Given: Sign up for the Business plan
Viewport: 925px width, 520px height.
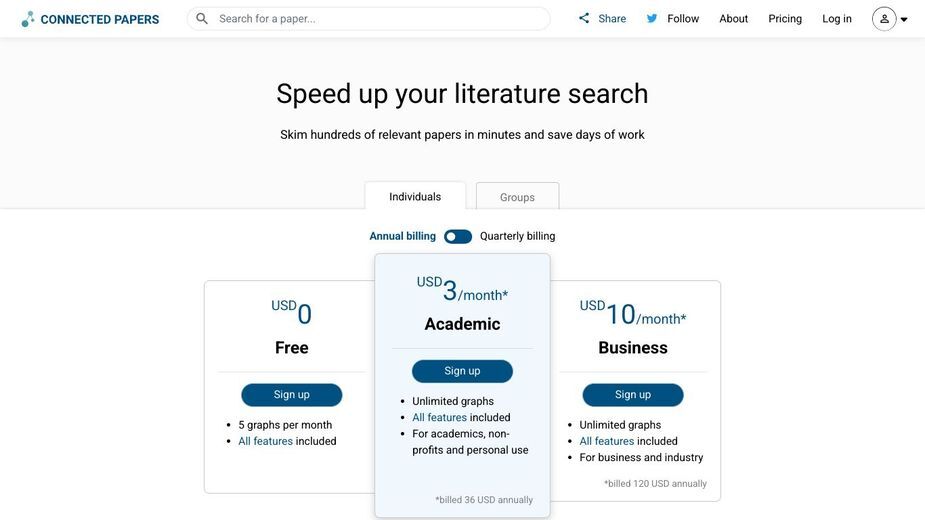Looking at the screenshot, I should pyautogui.click(x=632, y=395).
